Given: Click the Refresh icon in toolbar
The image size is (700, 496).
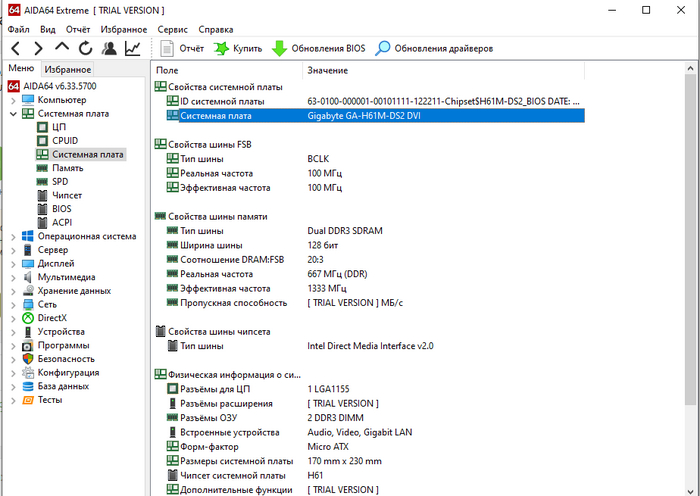Looking at the screenshot, I should (85, 48).
